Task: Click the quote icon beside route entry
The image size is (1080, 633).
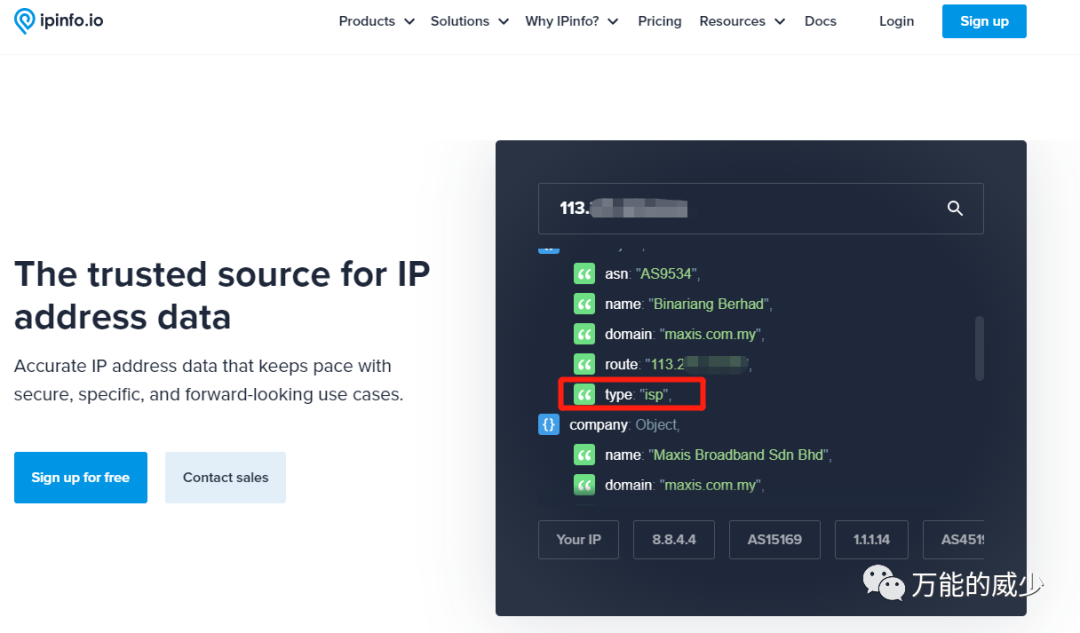Action: (584, 364)
